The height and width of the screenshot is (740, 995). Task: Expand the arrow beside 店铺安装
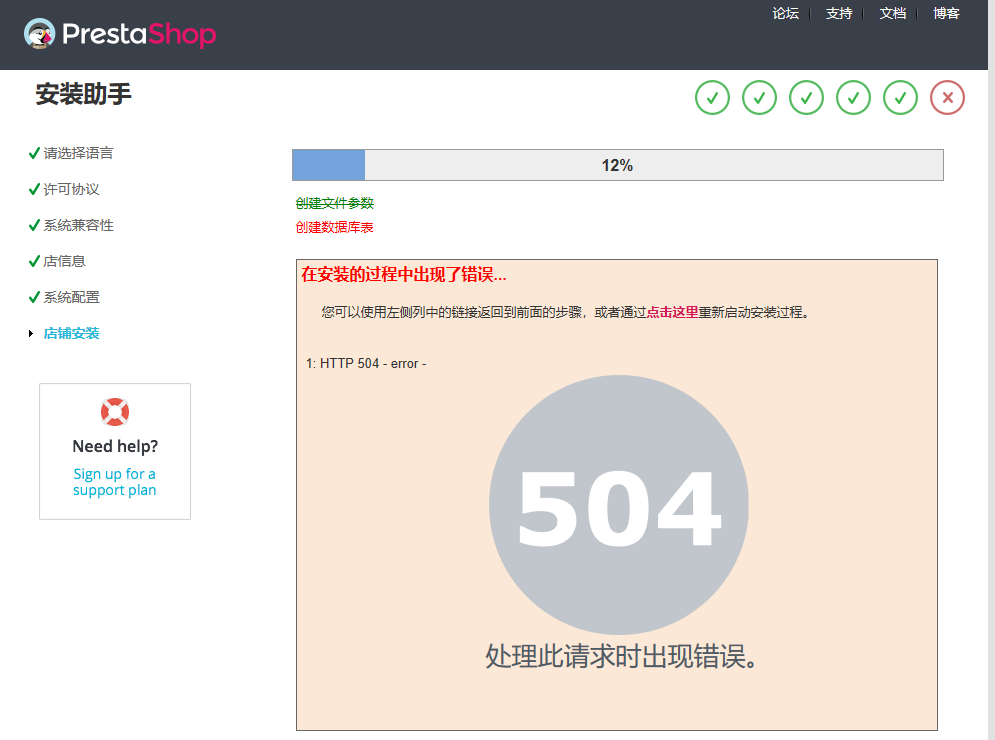tap(31, 333)
